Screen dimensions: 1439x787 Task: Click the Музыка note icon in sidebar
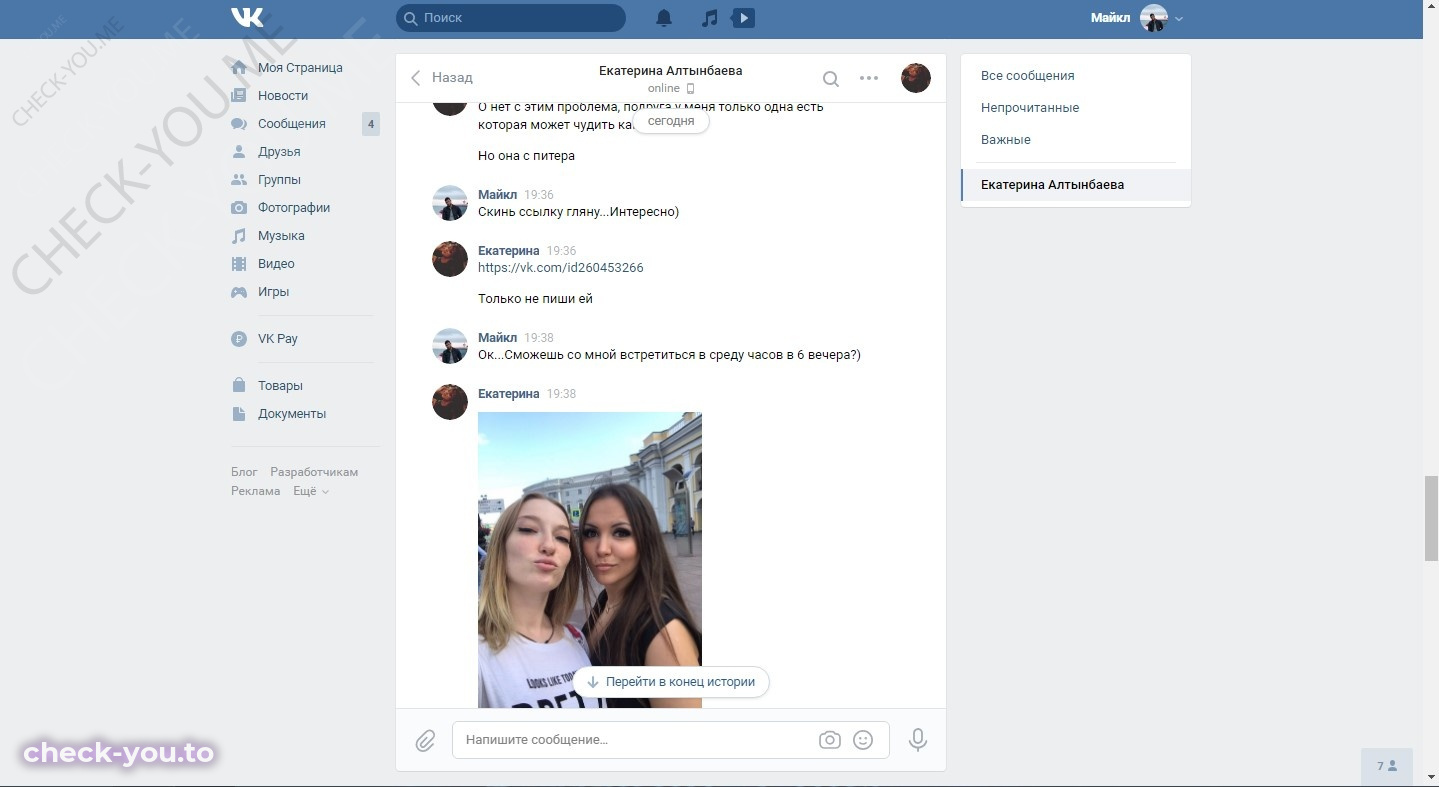pos(239,236)
